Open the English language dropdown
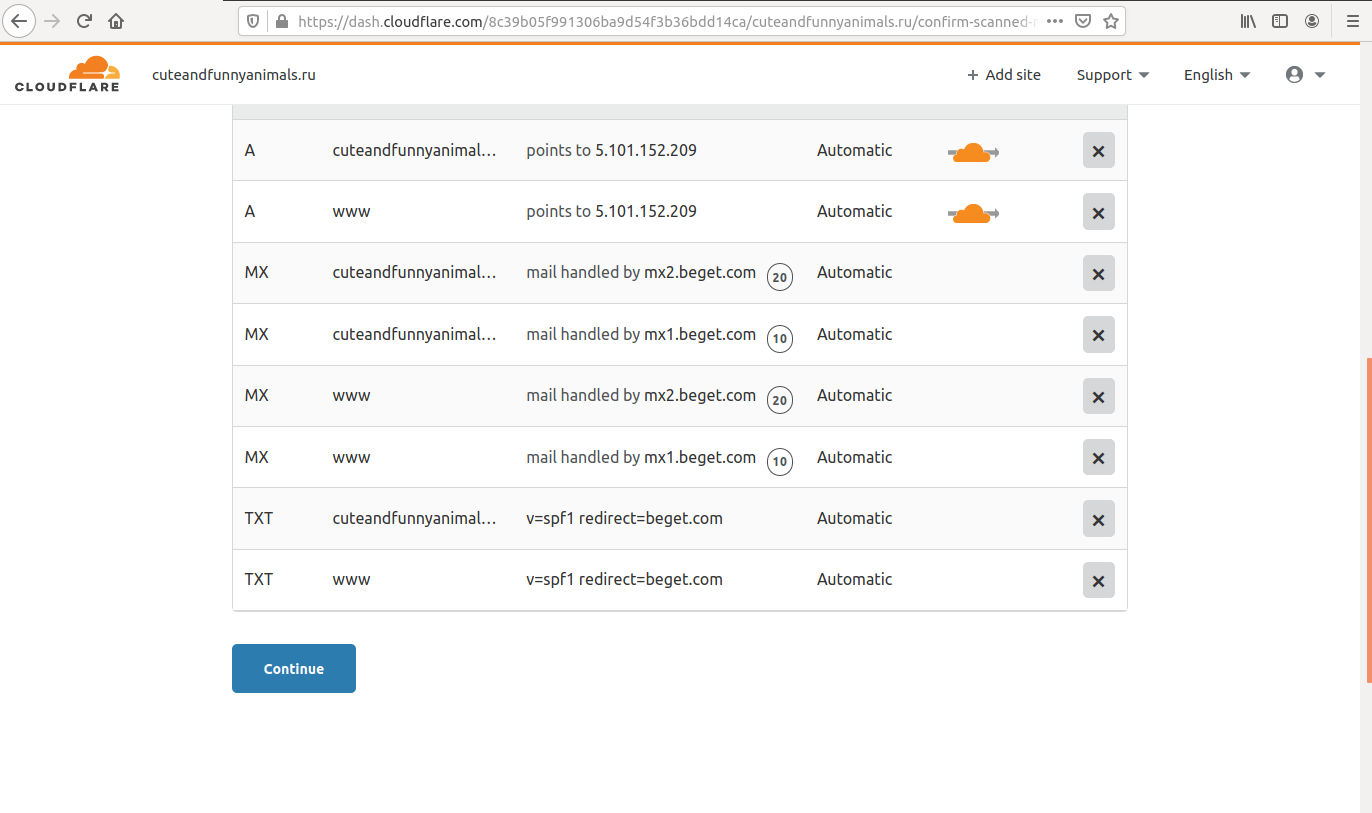This screenshot has height=813, width=1372. (x=1216, y=75)
